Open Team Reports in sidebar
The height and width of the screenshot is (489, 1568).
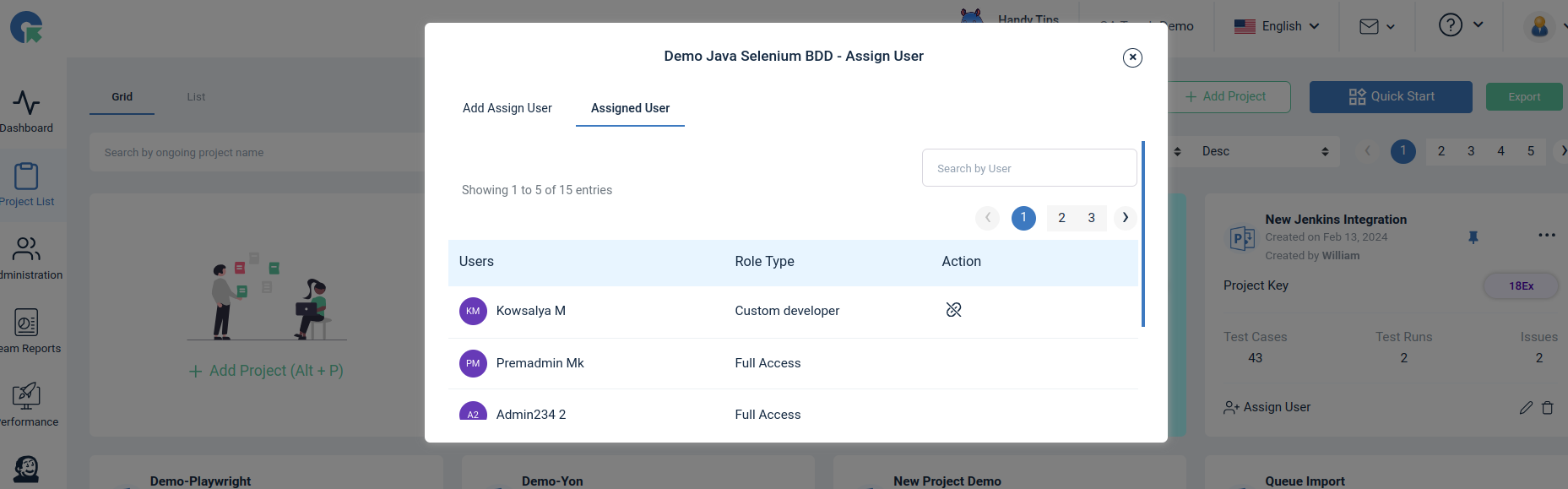point(26,332)
